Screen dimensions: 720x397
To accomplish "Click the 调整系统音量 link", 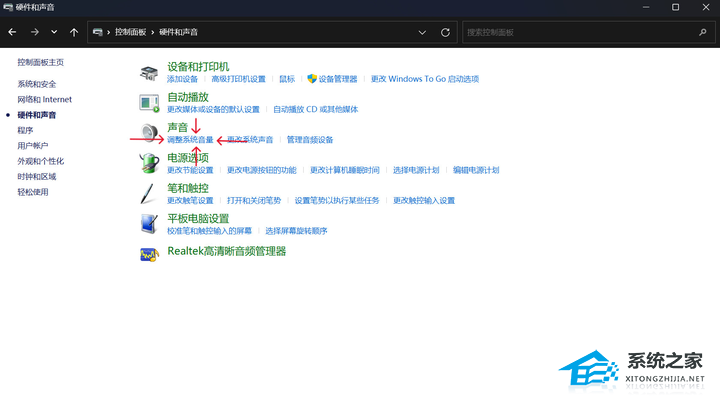I will pos(190,140).
